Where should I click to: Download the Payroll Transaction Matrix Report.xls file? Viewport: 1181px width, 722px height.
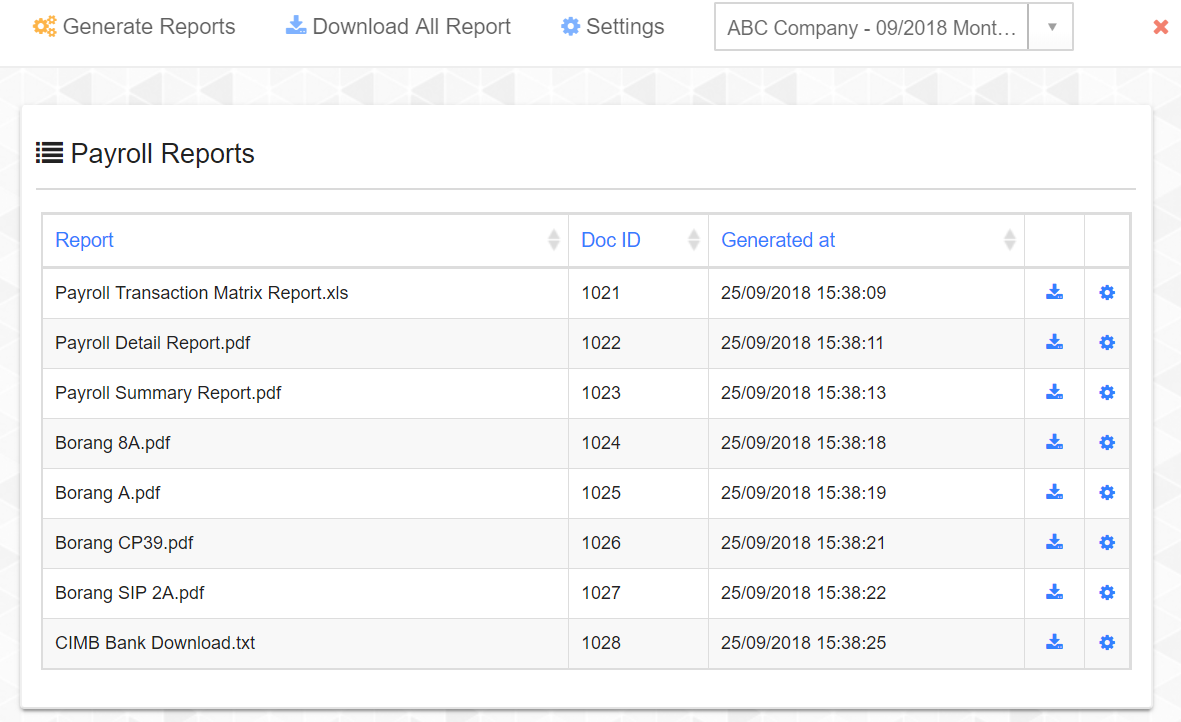click(1054, 292)
